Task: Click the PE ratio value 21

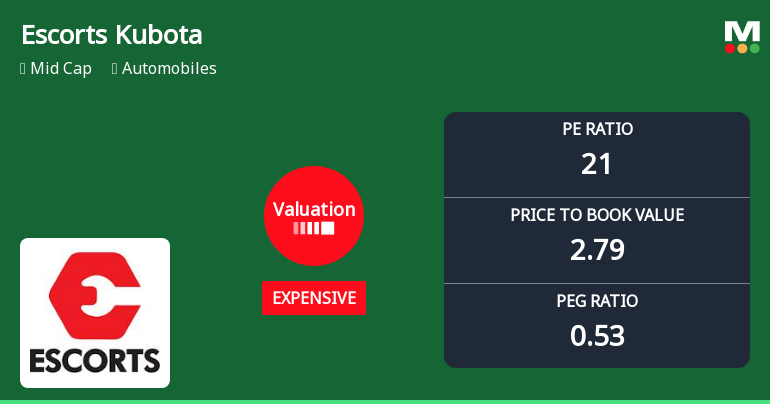Action: [597, 164]
